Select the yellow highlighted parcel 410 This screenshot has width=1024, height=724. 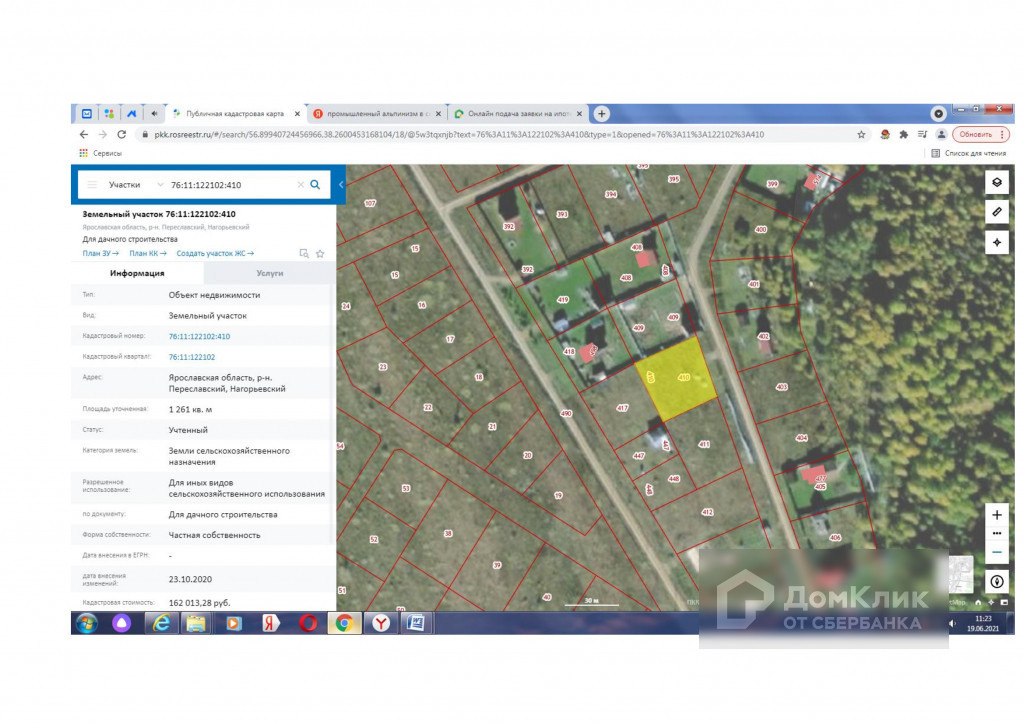[x=675, y=379]
